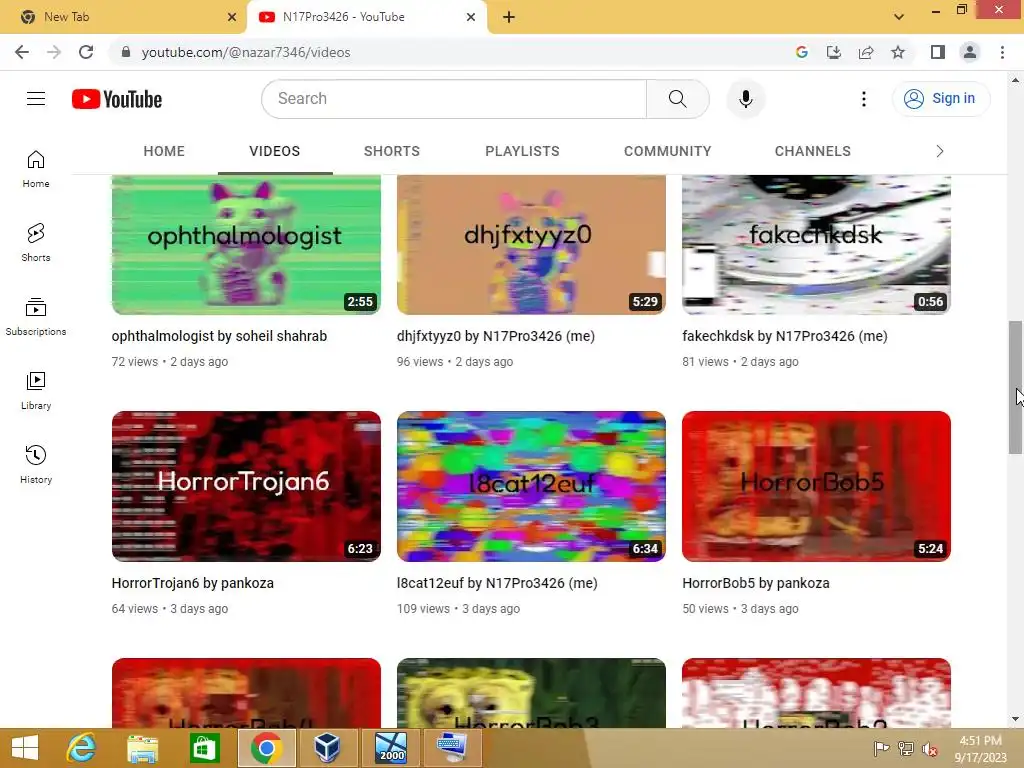Viewport: 1024px width, 768px height.
Task: Bookmark this tab with star icon
Action: tap(898, 52)
